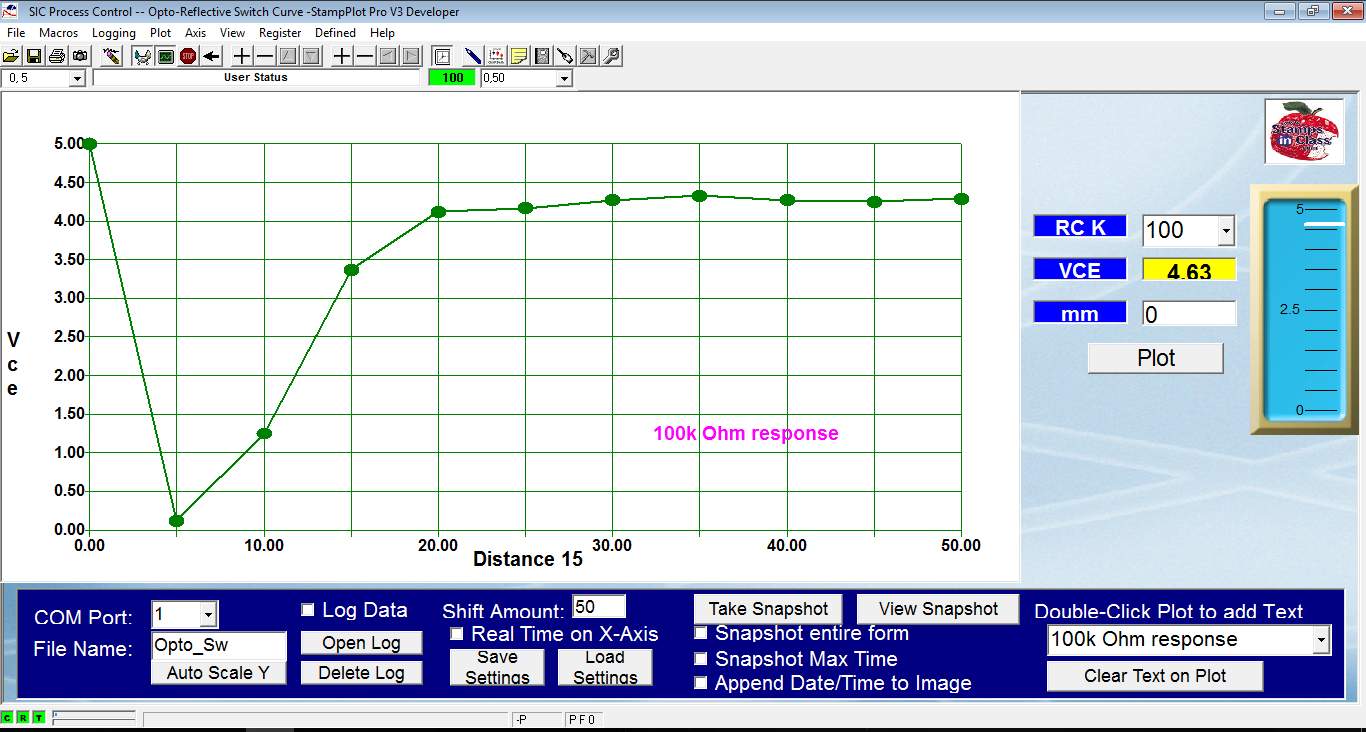Click the clear plot pencil-eraser icon
The width and height of the screenshot is (1366, 732).
pyautogui.click(x=112, y=56)
